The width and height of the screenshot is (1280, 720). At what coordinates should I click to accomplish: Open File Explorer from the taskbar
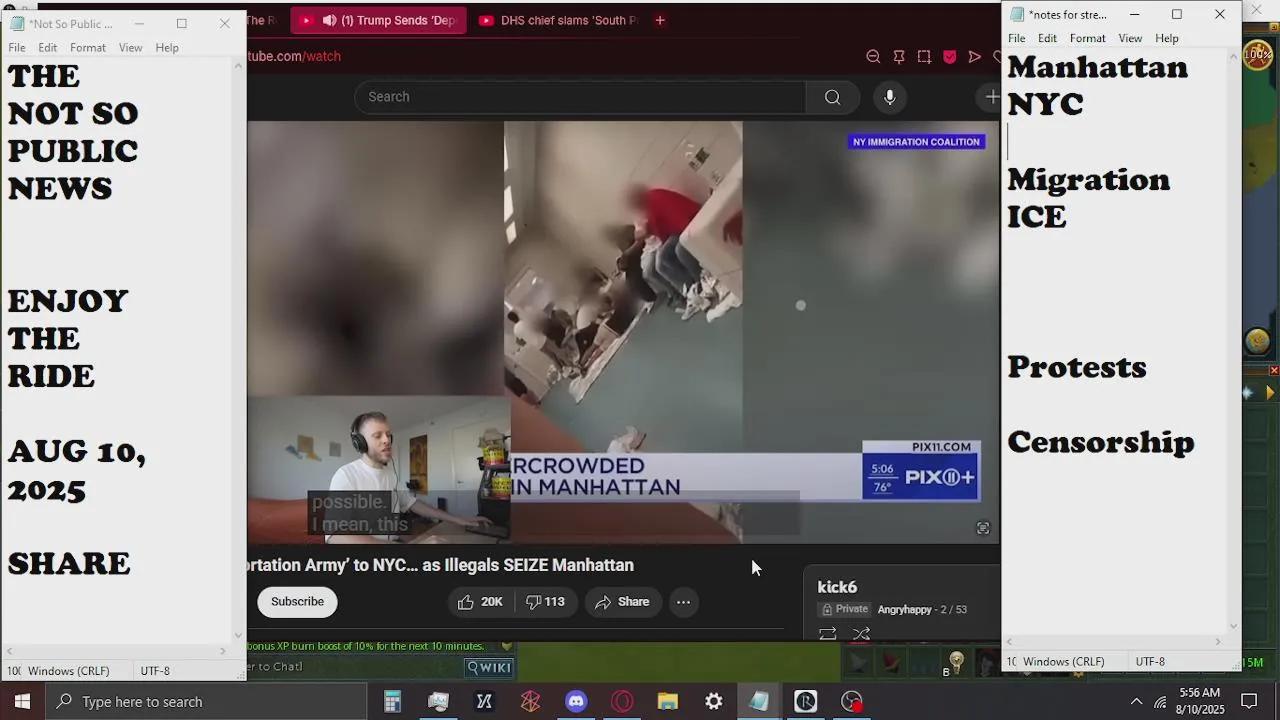[x=668, y=702]
